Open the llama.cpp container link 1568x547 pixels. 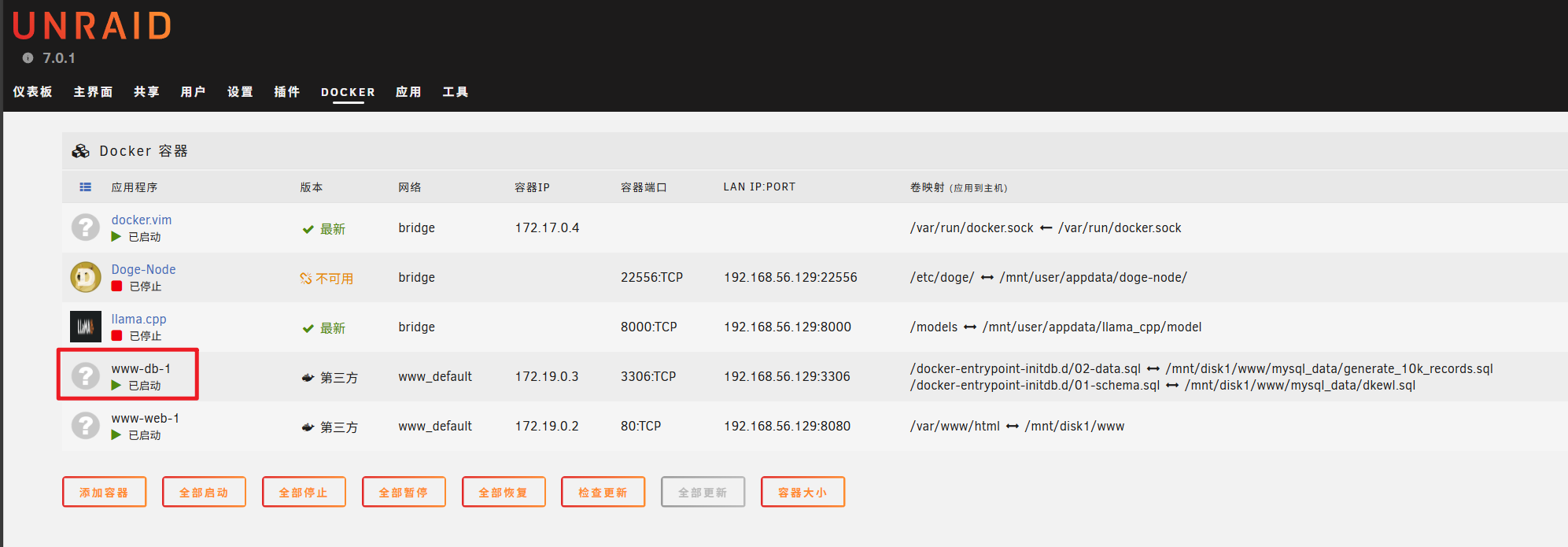(138, 320)
